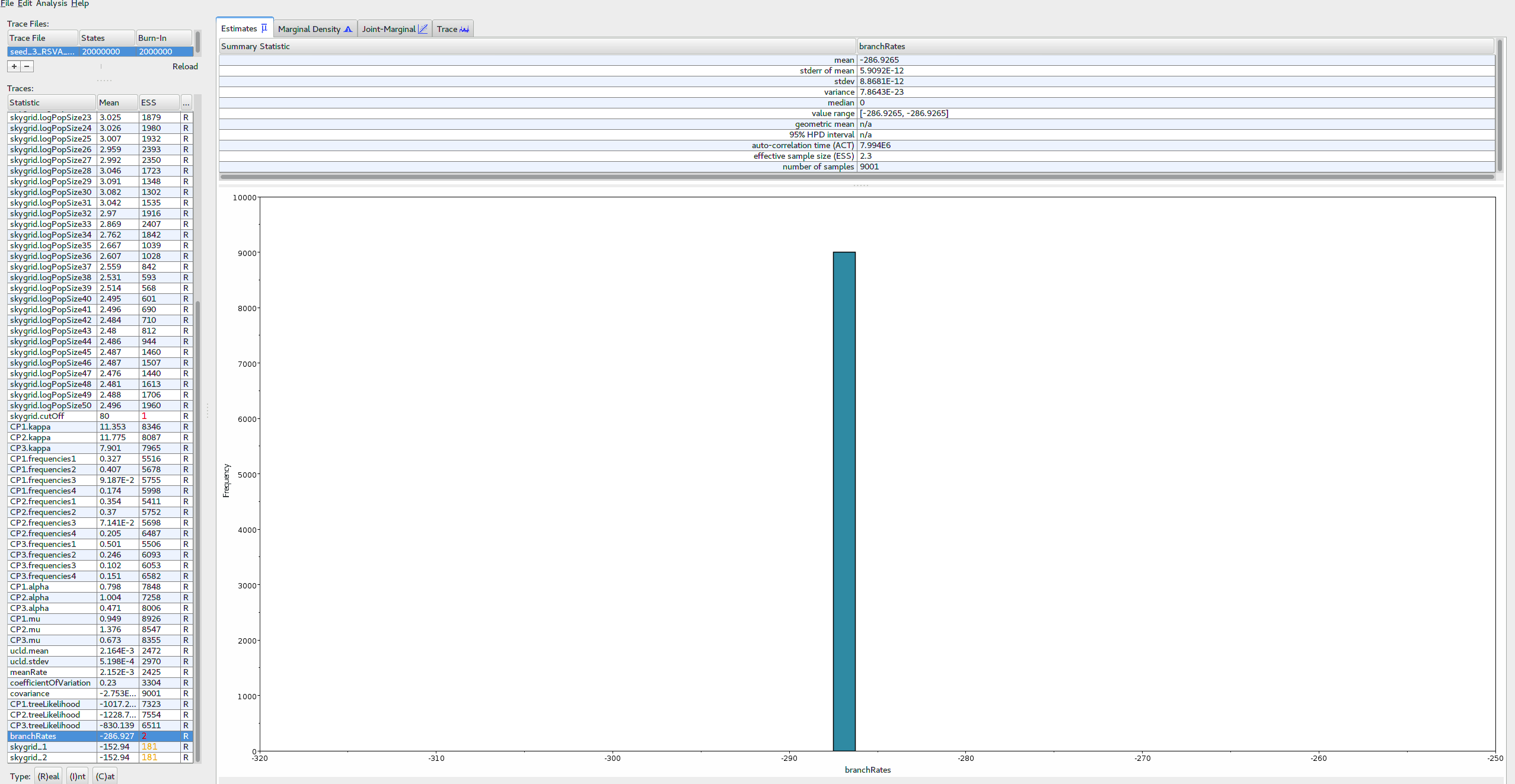Toggle the (R)eal type filter
The height and width of the screenshot is (784, 1515).
coord(48,776)
